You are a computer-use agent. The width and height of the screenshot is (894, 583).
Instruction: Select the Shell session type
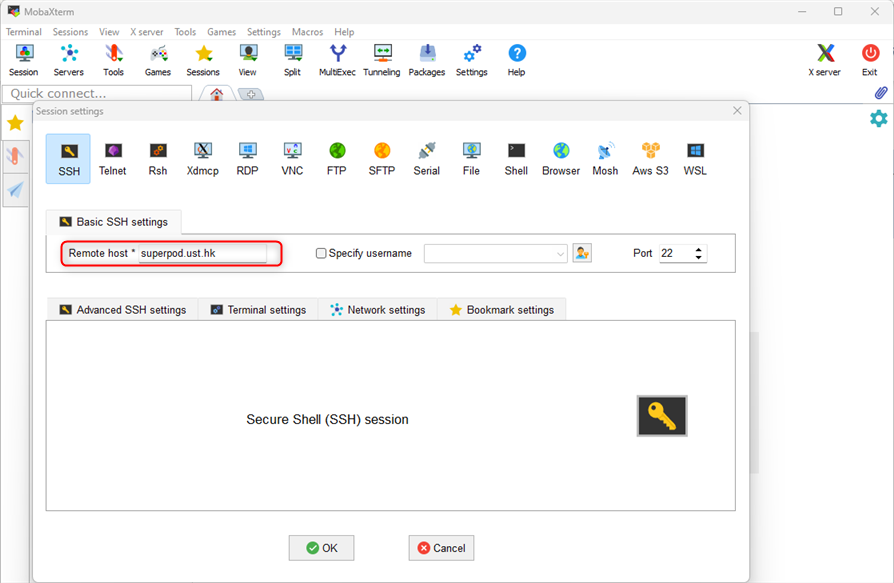pyautogui.click(x=516, y=159)
